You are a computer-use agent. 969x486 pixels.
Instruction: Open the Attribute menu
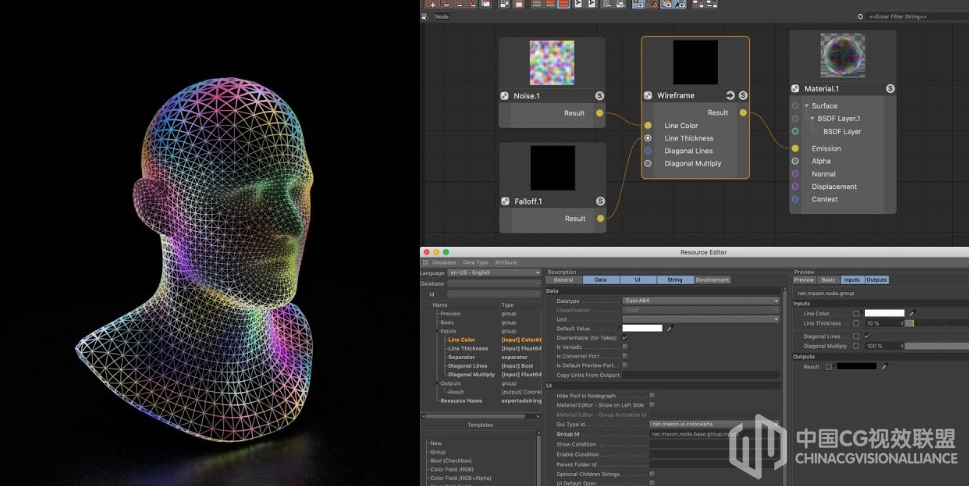click(x=506, y=263)
